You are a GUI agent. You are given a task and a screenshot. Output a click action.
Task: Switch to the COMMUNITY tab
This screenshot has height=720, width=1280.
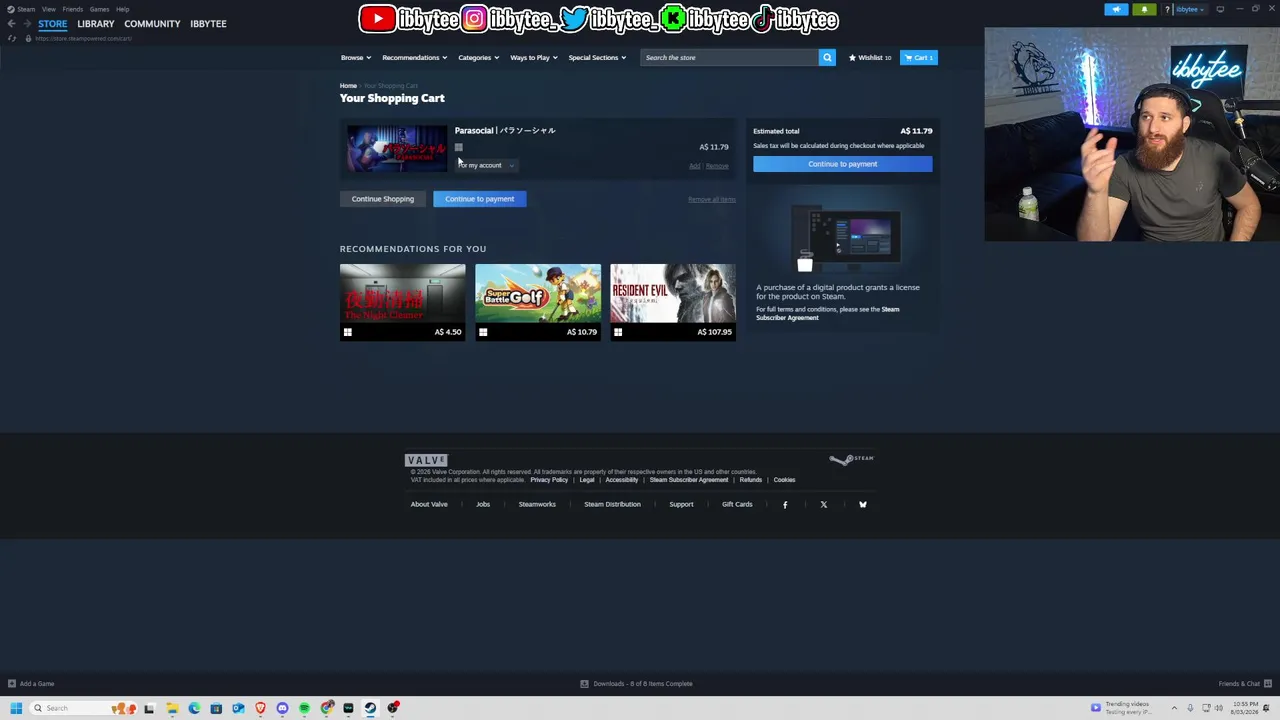click(x=152, y=24)
